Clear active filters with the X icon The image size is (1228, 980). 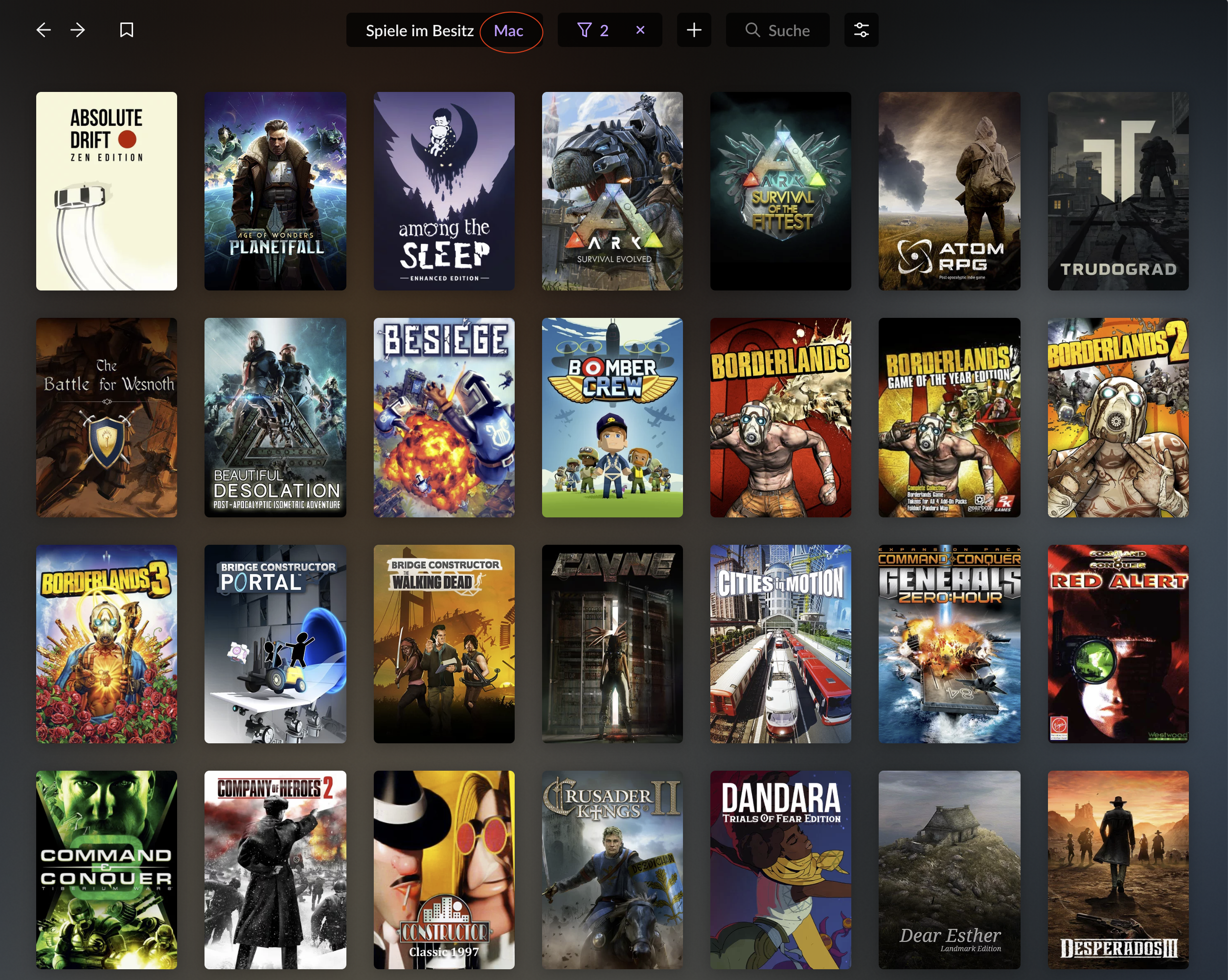(640, 30)
